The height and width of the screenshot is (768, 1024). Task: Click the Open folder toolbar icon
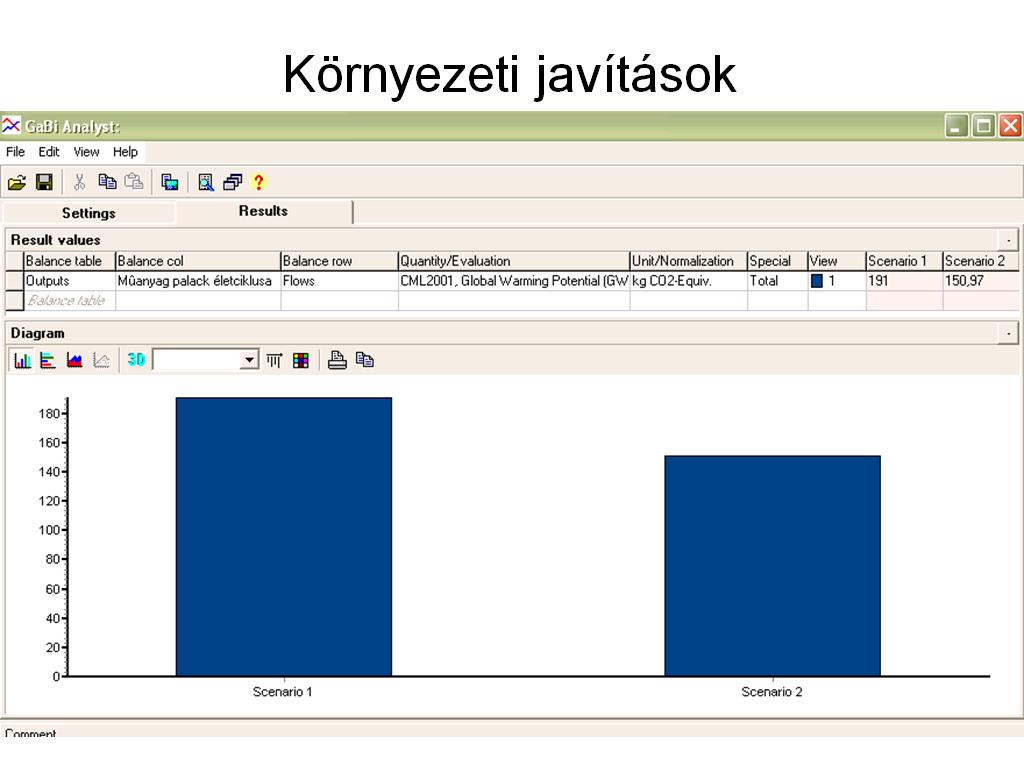click(17, 182)
